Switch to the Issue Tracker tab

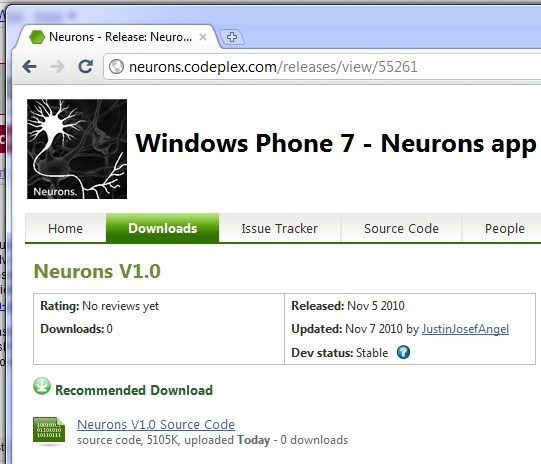(x=279, y=228)
